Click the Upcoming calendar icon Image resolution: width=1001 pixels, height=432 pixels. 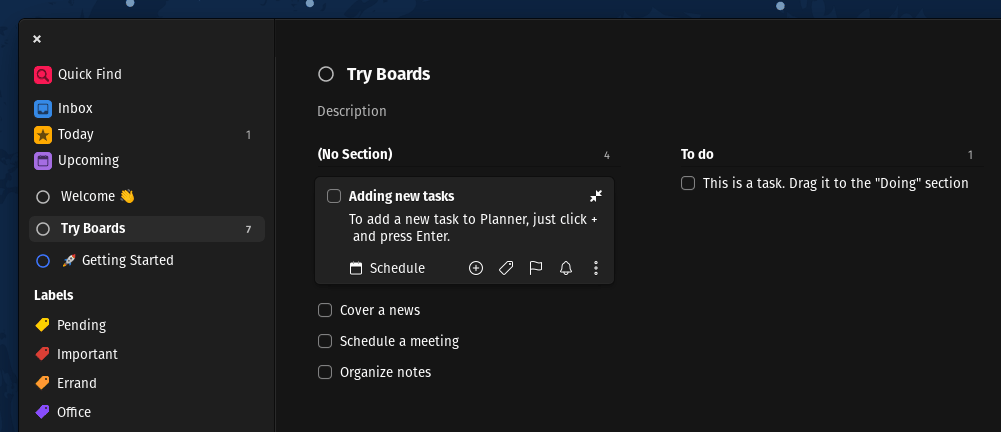click(42, 160)
